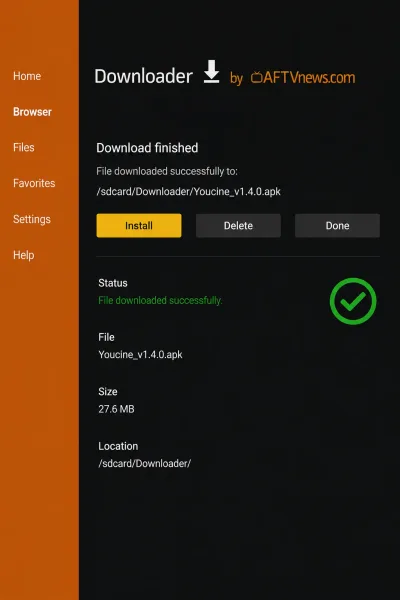Image resolution: width=400 pixels, height=600 pixels.
Task: Click the 'Location' label
Action: (118, 446)
